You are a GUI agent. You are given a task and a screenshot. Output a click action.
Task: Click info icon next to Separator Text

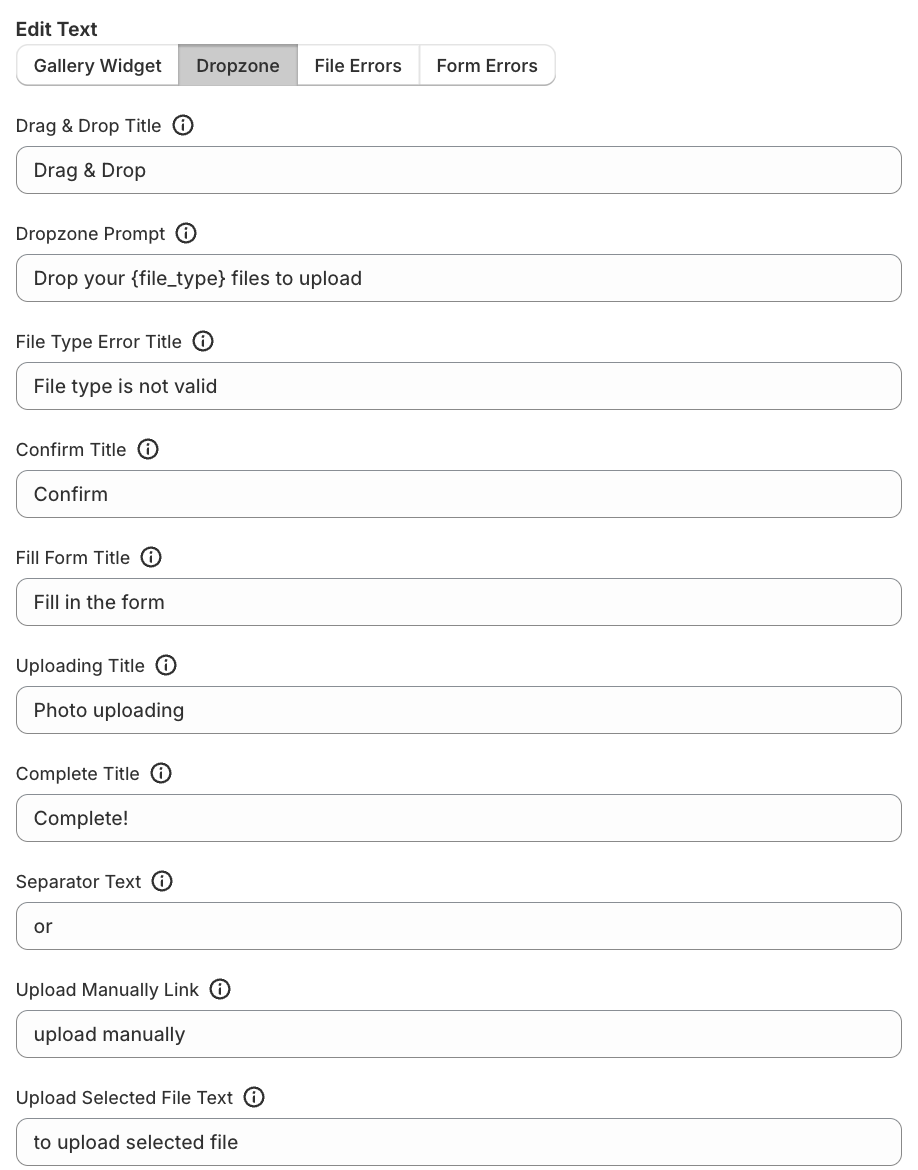(162, 882)
